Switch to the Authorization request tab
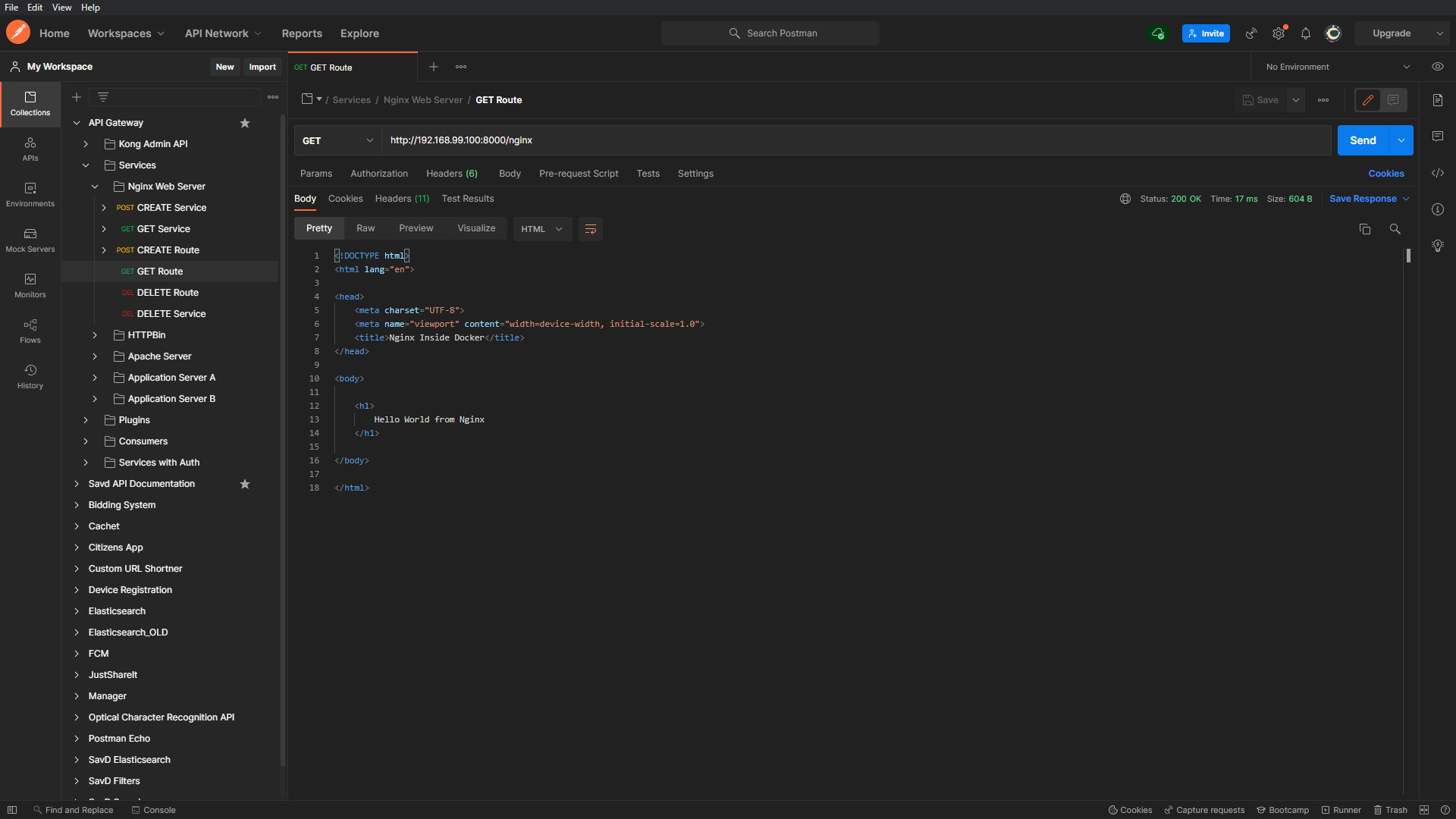The width and height of the screenshot is (1456, 819). [378, 174]
